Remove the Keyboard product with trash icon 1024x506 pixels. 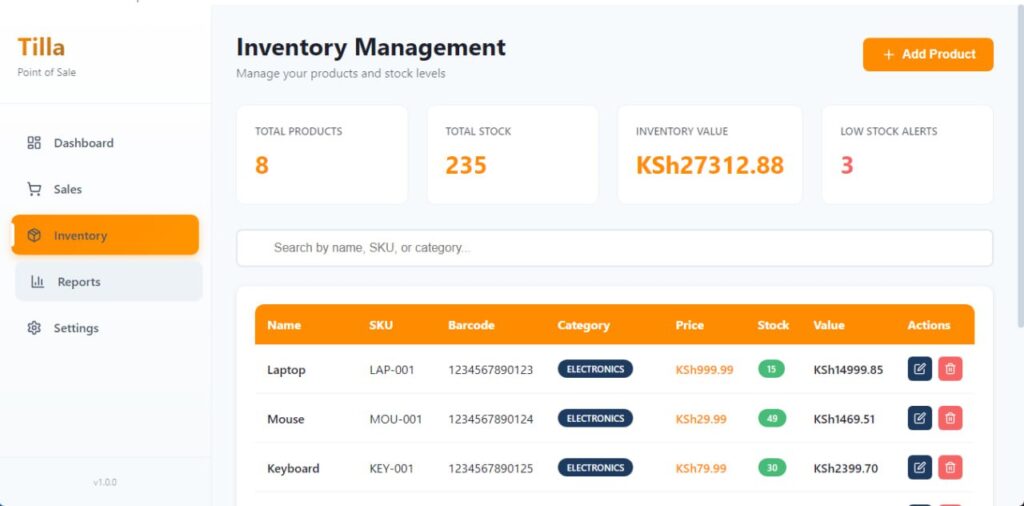(950, 467)
